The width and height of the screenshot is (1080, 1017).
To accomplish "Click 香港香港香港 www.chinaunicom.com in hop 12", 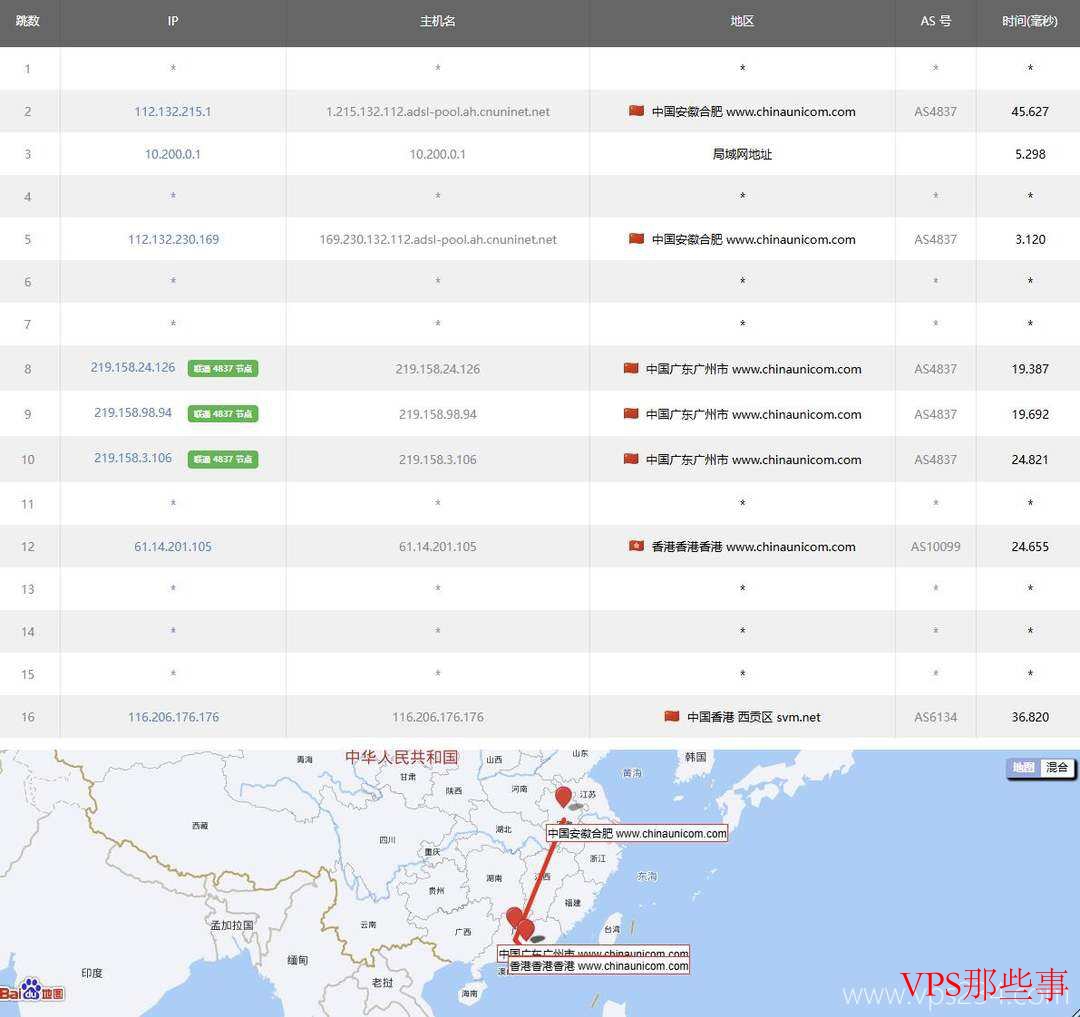I will (x=754, y=547).
